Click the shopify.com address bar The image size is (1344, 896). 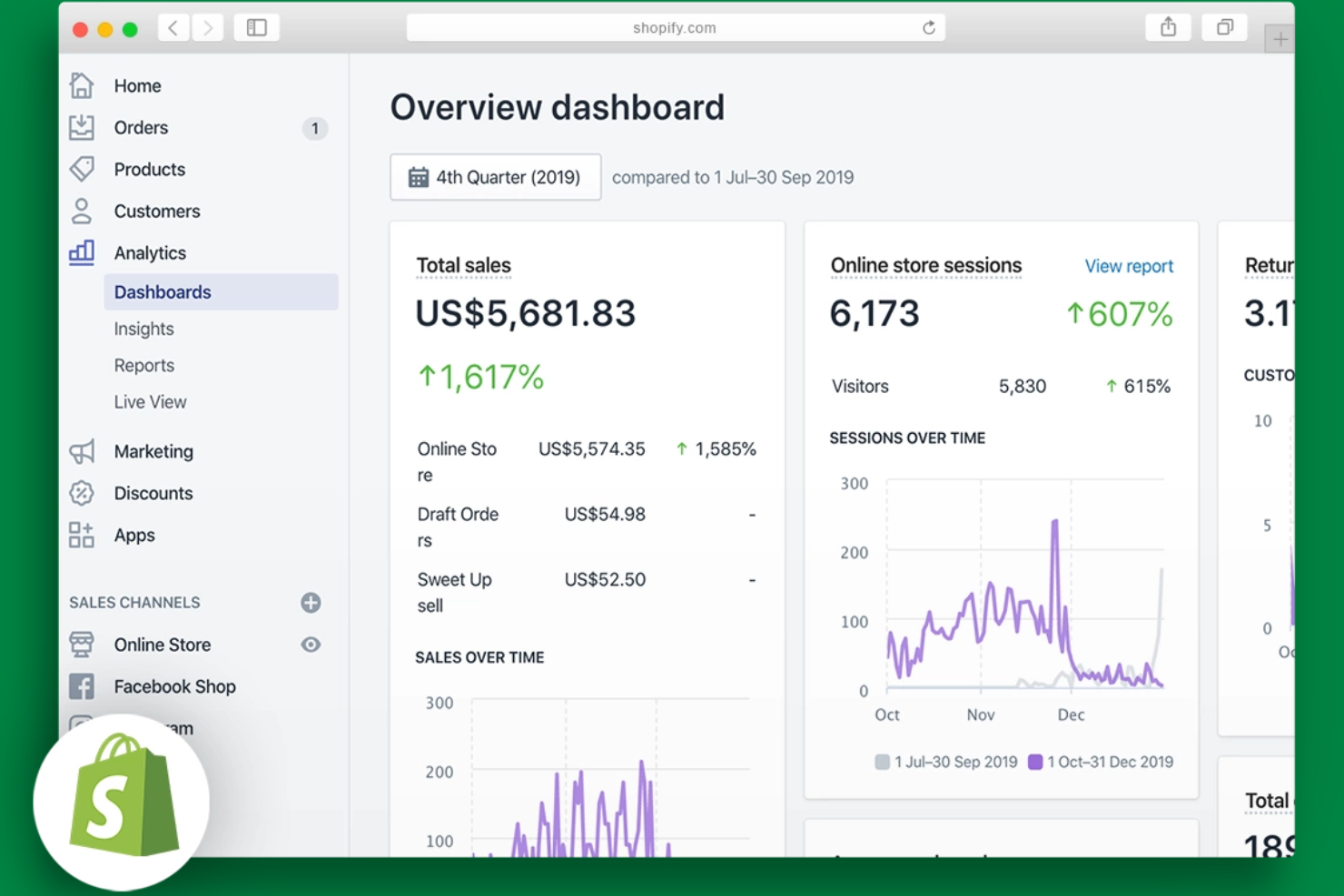pyautogui.click(x=675, y=27)
